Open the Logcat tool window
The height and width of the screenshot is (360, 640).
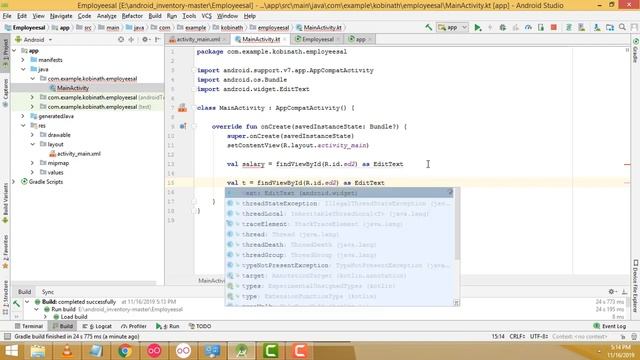[x=97, y=326]
